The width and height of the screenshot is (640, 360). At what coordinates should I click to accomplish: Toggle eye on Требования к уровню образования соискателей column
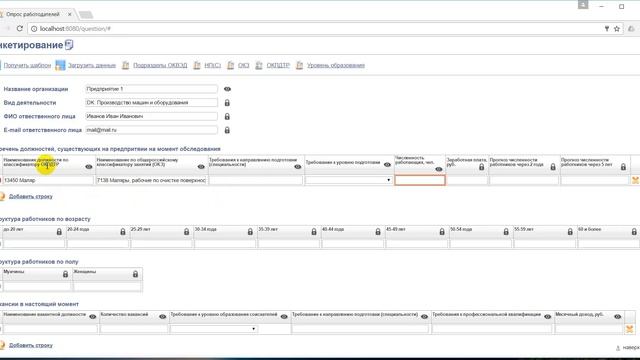pyautogui.click(x=284, y=317)
